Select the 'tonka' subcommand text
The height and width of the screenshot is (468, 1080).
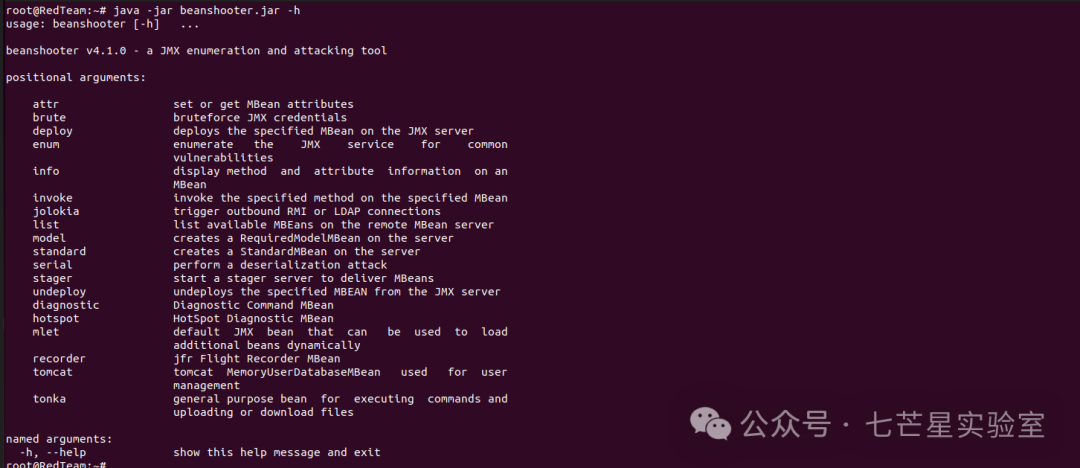pyautogui.click(x=49, y=398)
